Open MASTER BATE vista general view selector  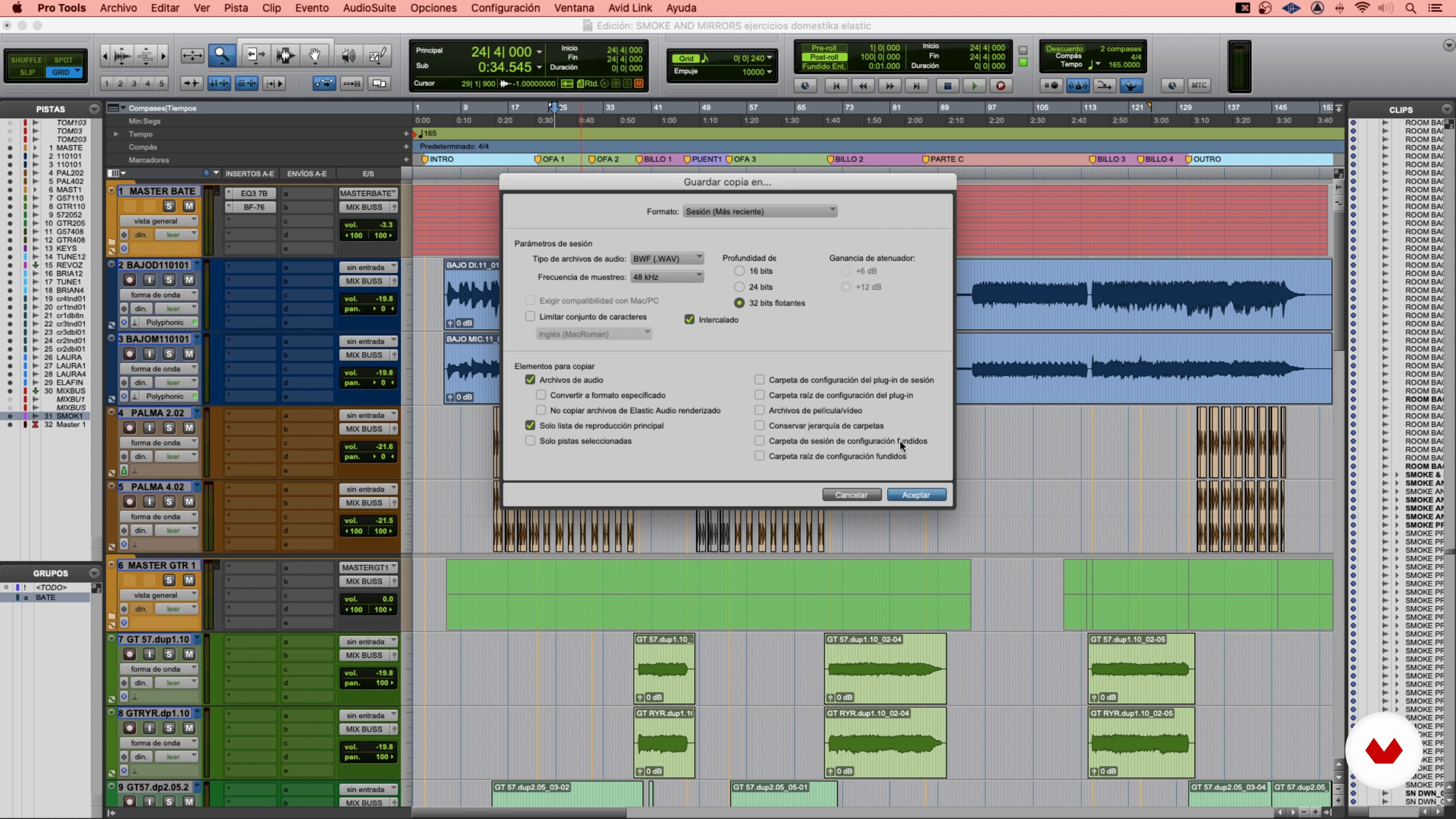(x=158, y=221)
